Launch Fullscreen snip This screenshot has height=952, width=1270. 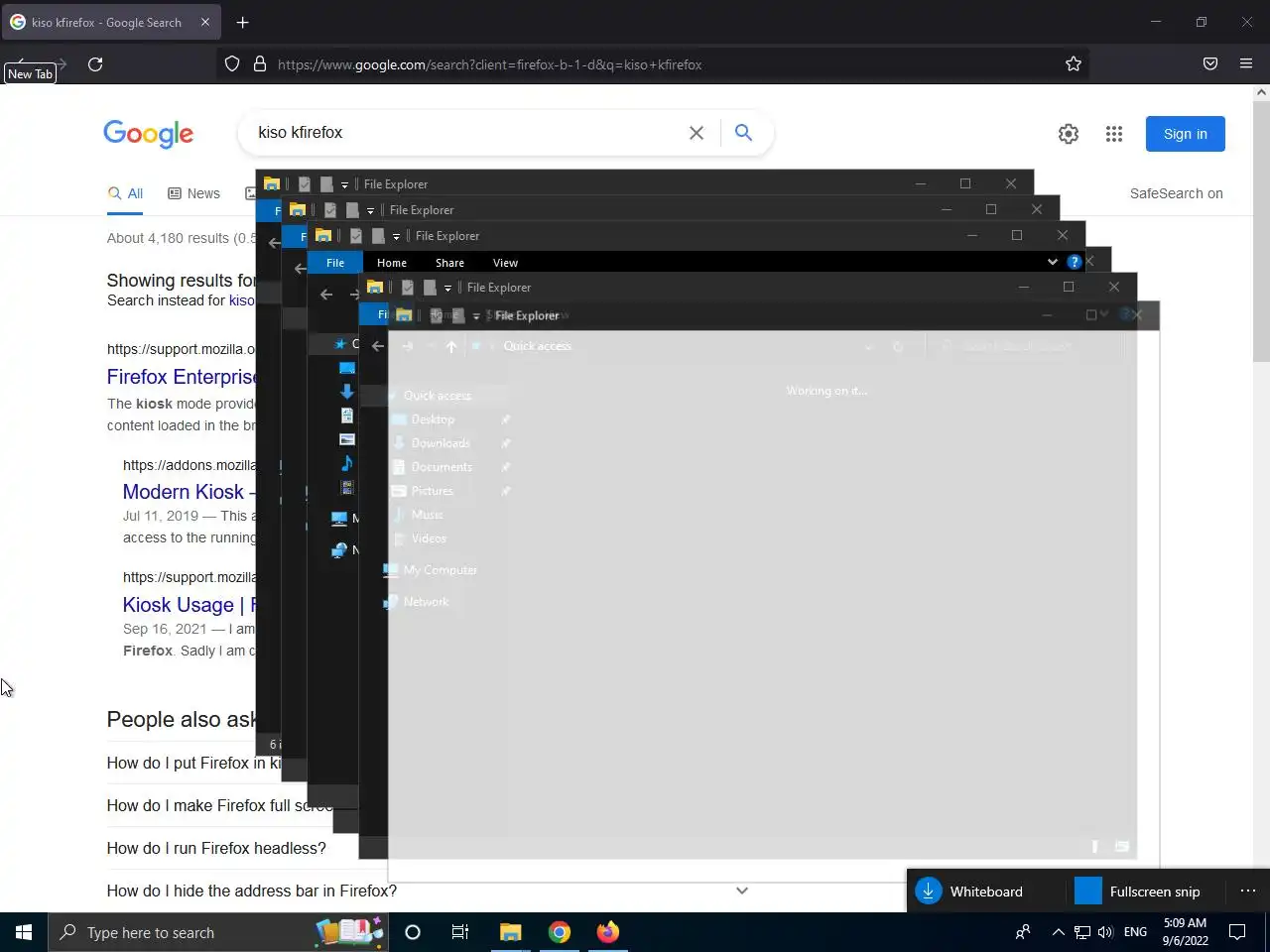[x=1138, y=891]
